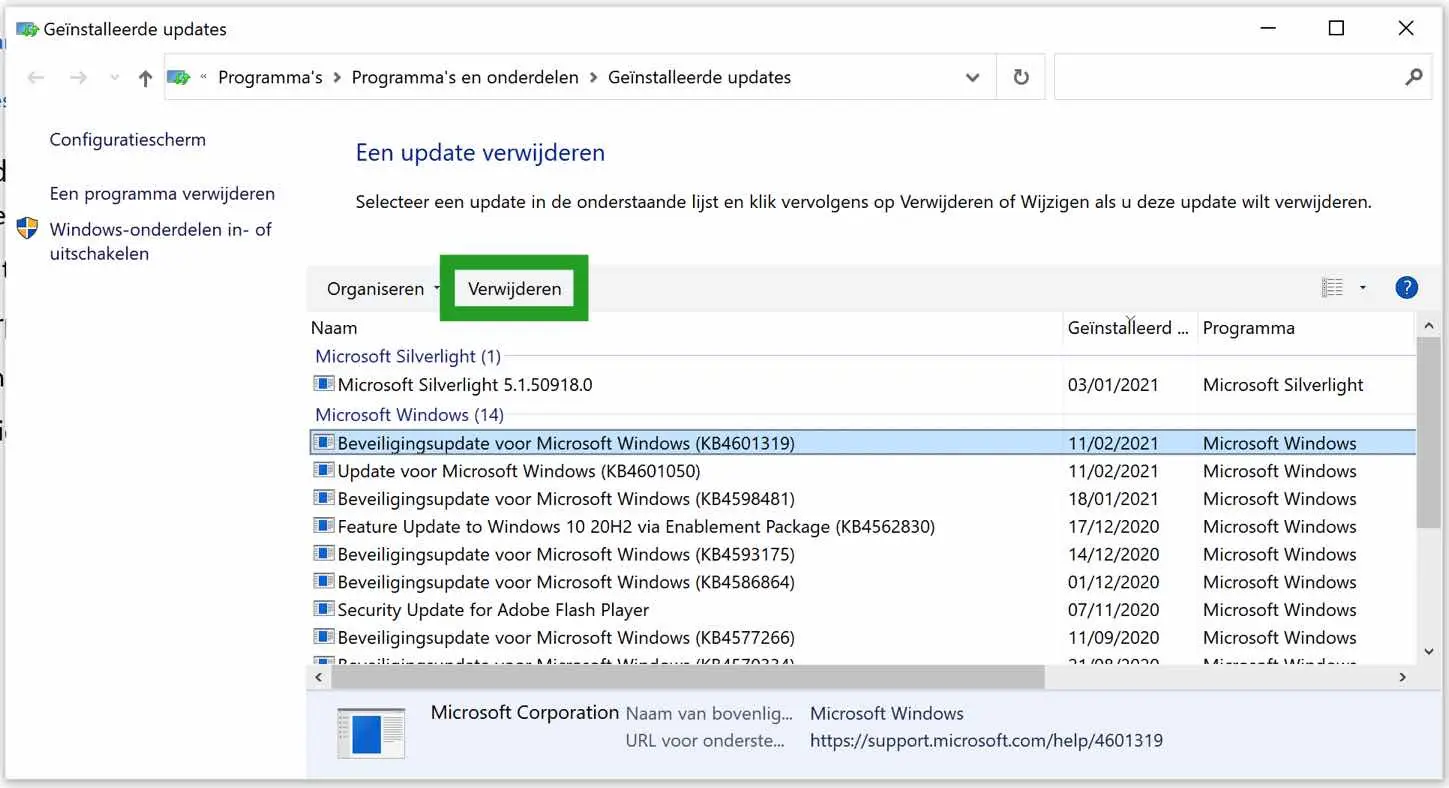1449x788 pixels.
Task: Click icon beside KB4601050 update
Action: 323,470
